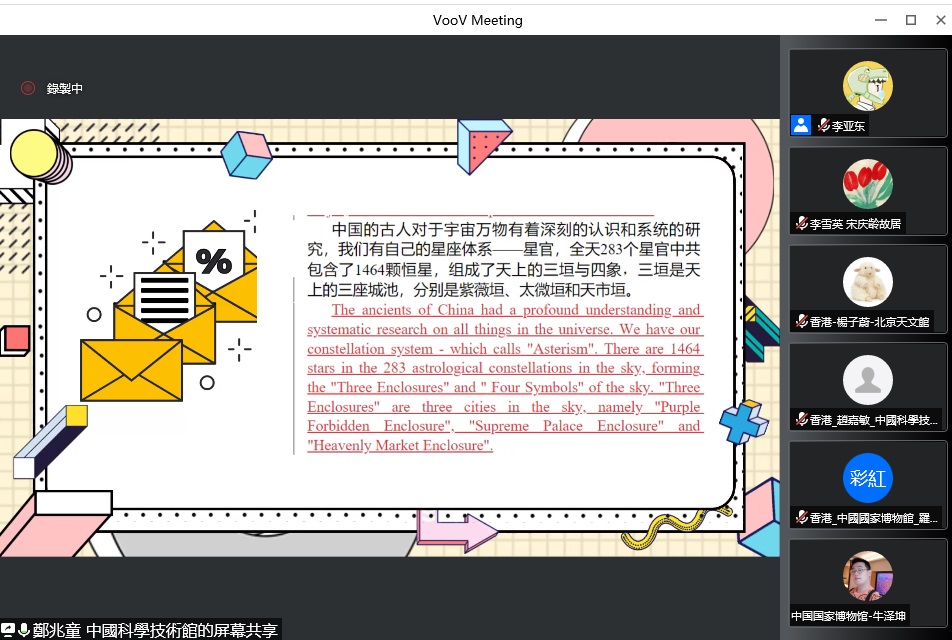Click muted mic icon for 香港_趙嘉敏 participant
952x640 pixels.
(x=801, y=419)
